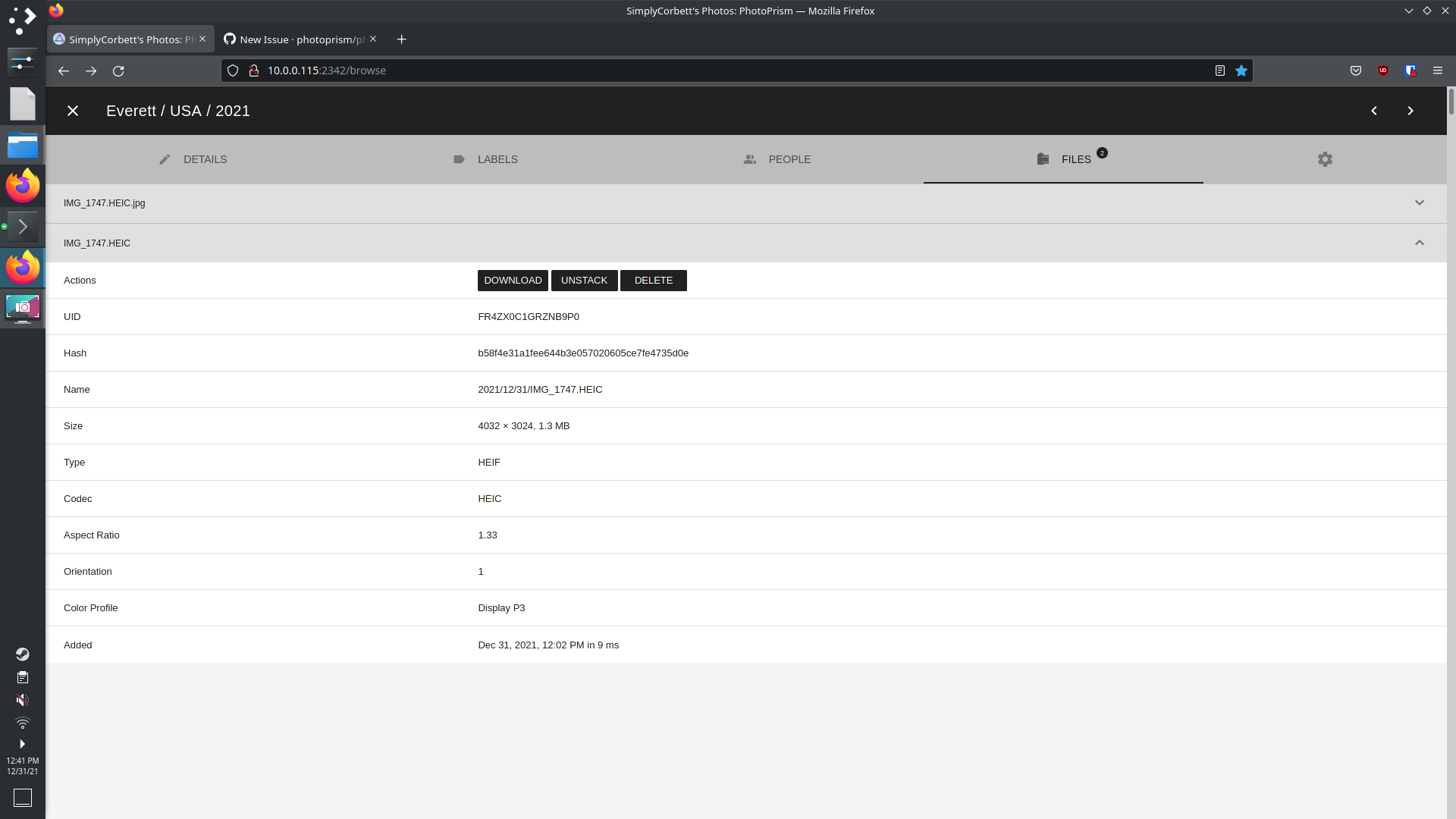Open uBlock Origin extension icon
Viewport: 1456px width, 819px height.
1383,71
